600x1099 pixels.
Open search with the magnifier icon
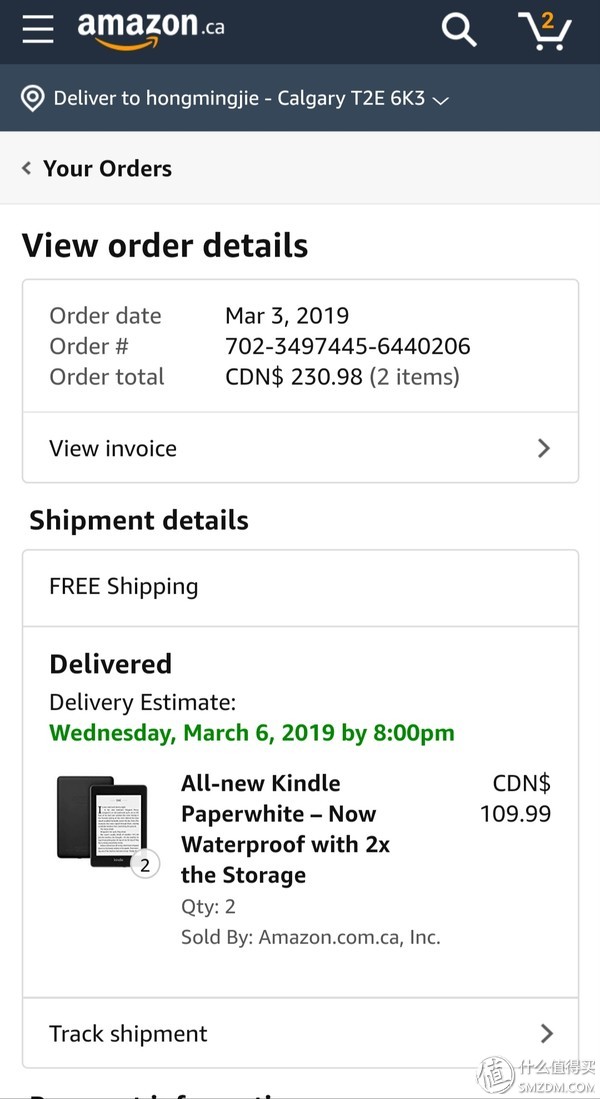coord(459,30)
